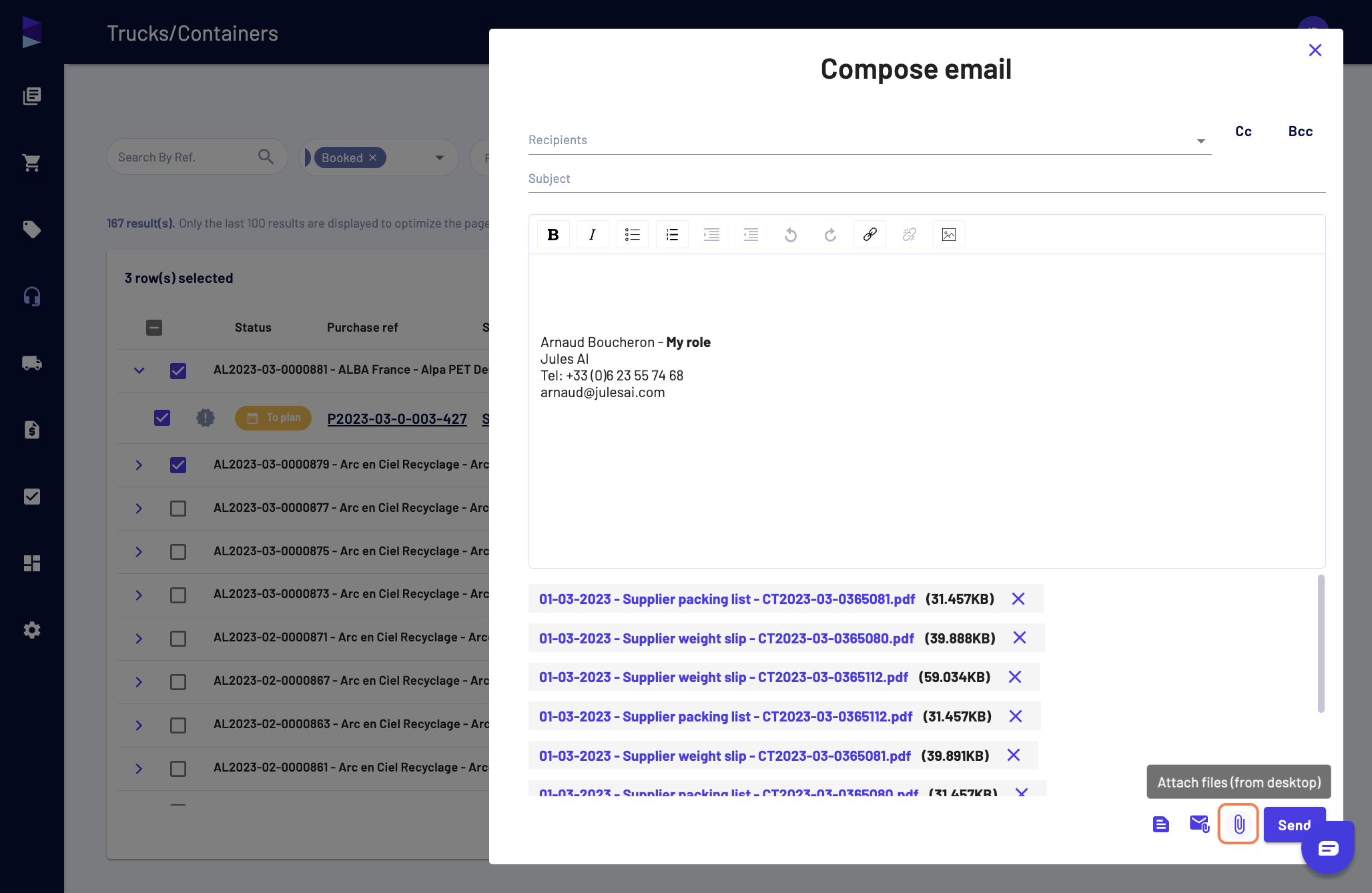Open email templates document icon
Viewport: 1372px width, 893px height.
pyautogui.click(x=1161, y=824)
